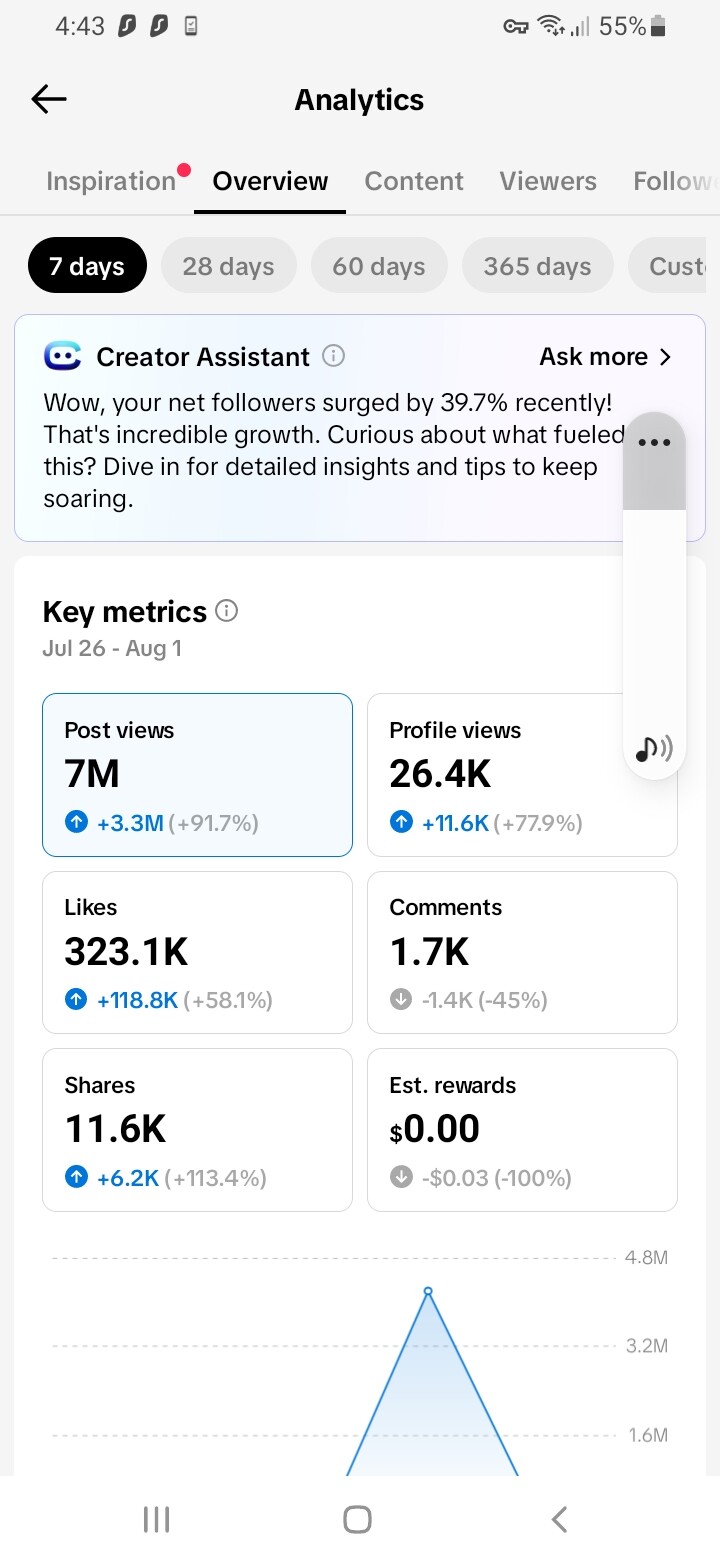Tap Key metrics info icon

(227, 611)
